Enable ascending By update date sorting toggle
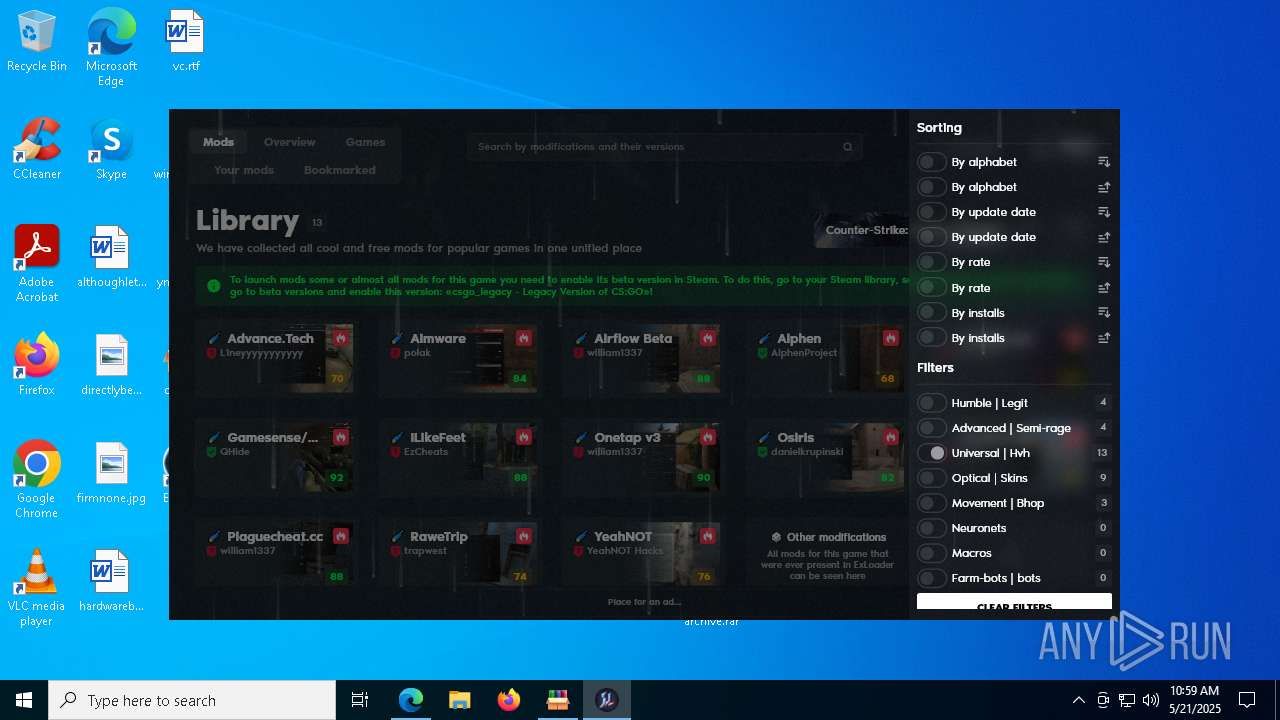Image resolution: width=1280 pixels, height=720 pixels. pyautogui.click(x=931, y=237)
